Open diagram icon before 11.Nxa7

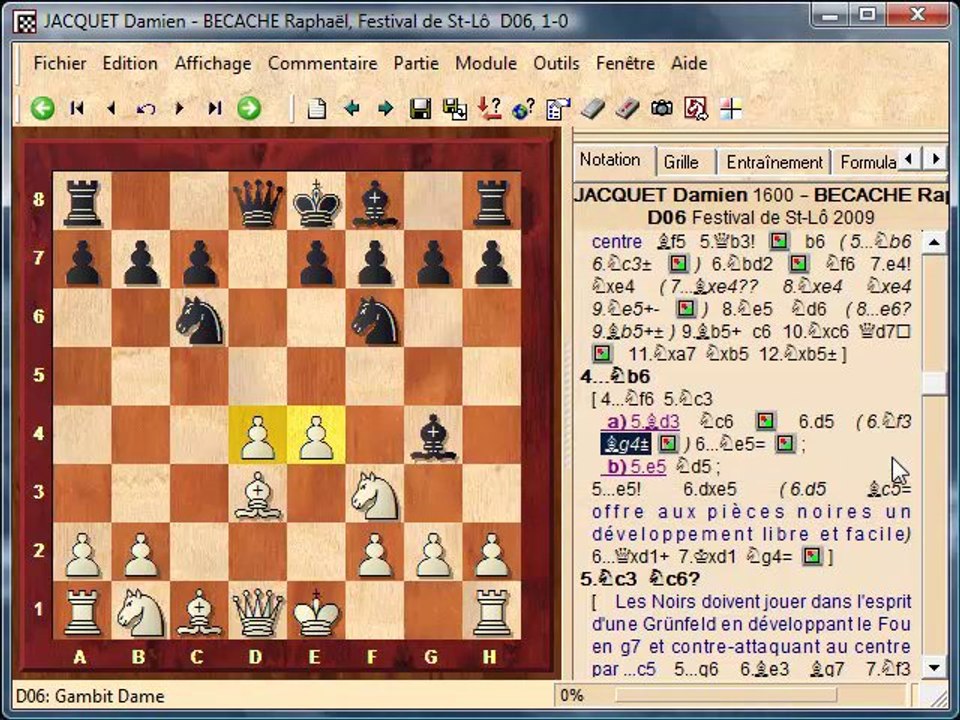click(x=602, y=353)
